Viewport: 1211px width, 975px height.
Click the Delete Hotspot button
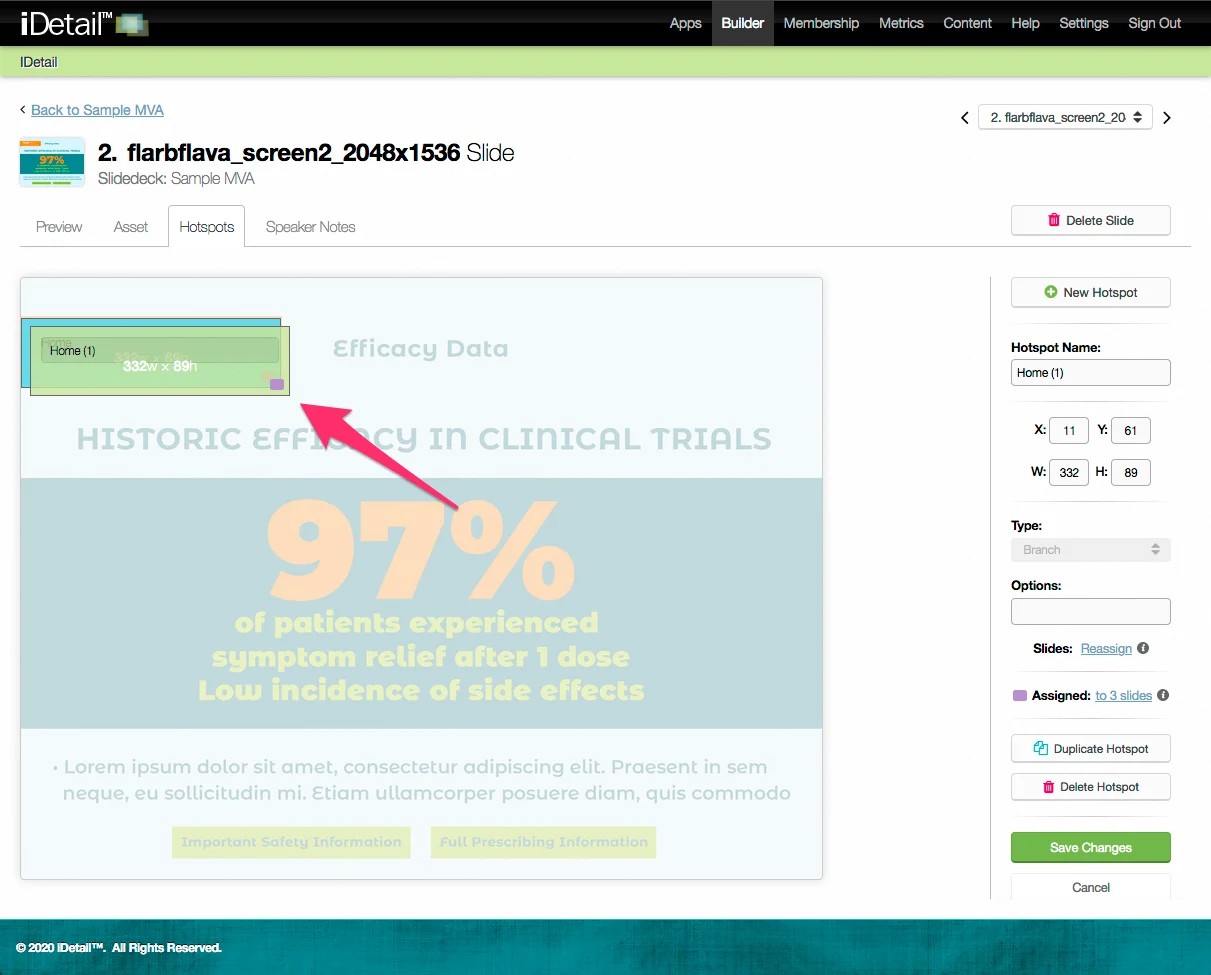pyautogui.click(x=1091, y=786)
